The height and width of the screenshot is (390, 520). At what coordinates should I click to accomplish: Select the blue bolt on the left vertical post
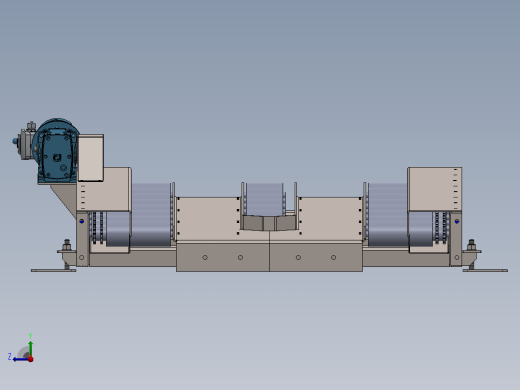[82, 221]
